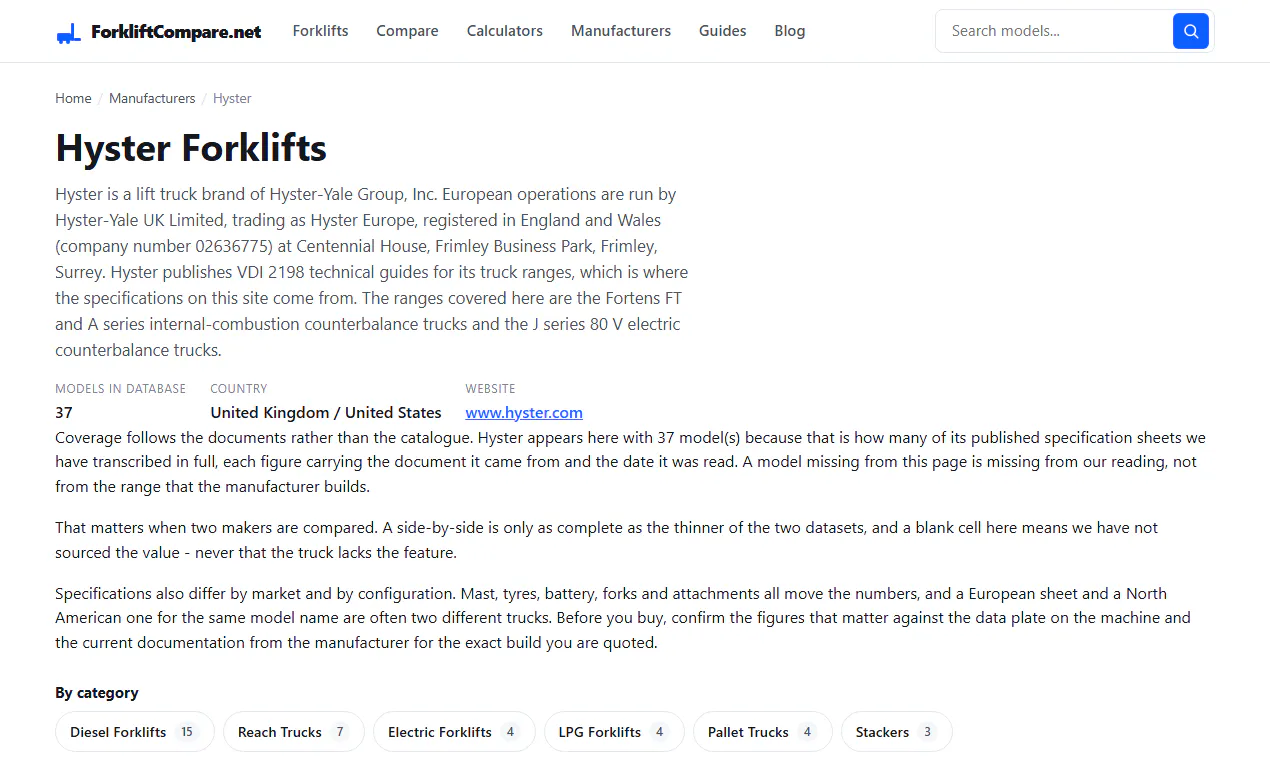The width and height of the screenshot is (1270, 760).
Task: Click the COUNTRY label
Action: pyautogui.click(x=239, y=389)
